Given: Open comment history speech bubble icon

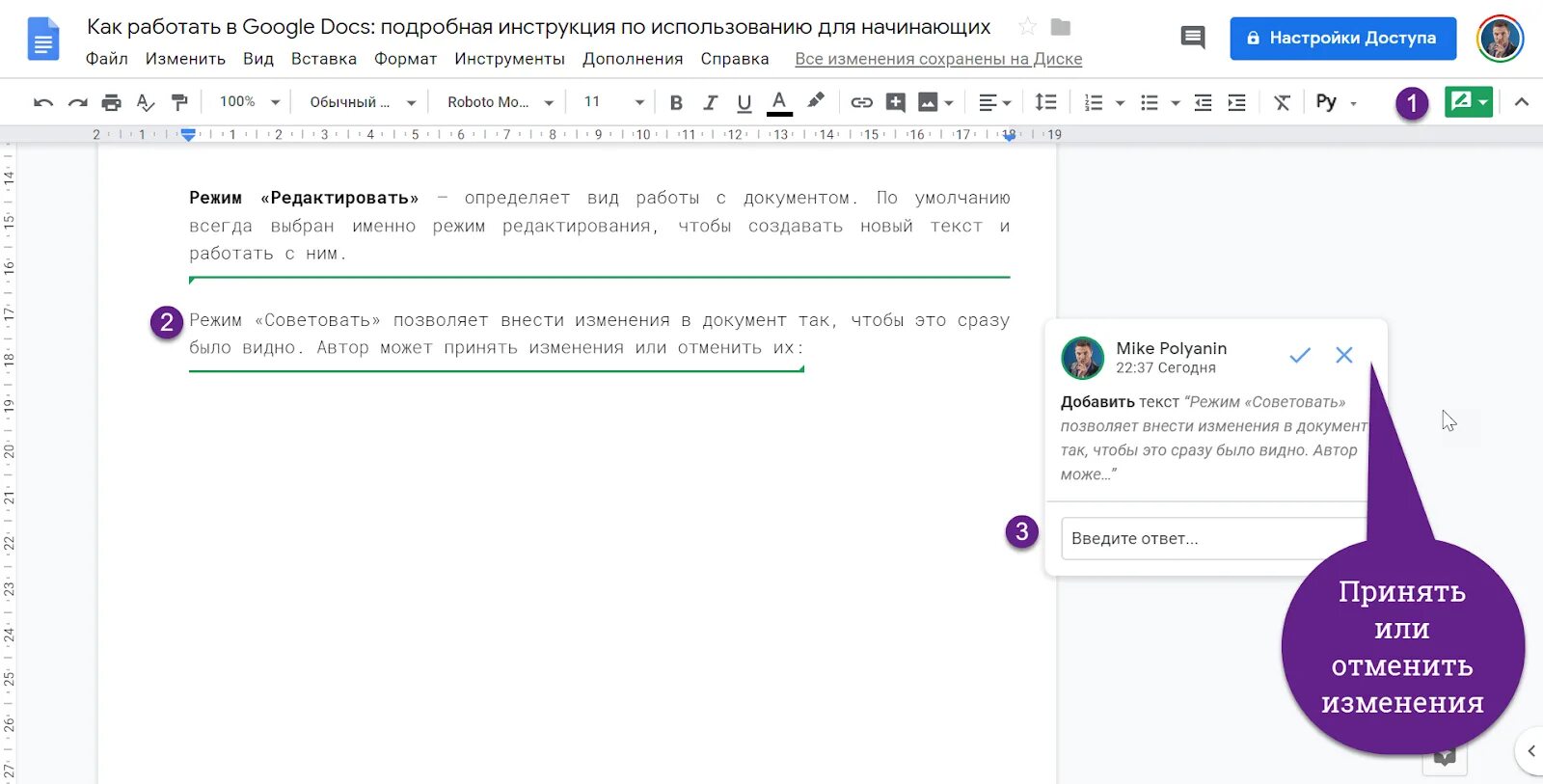Looking at the screenshot, I should pyautogui.click(x=1193, y=39).
